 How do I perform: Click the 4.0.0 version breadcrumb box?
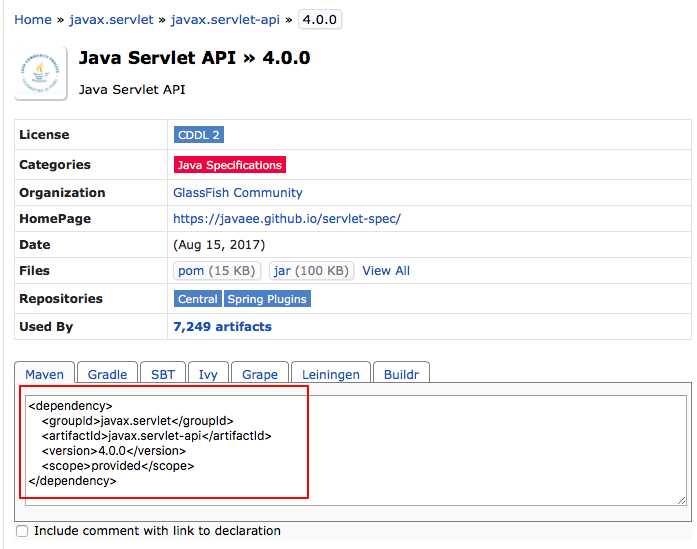click(x=320, y=20)
